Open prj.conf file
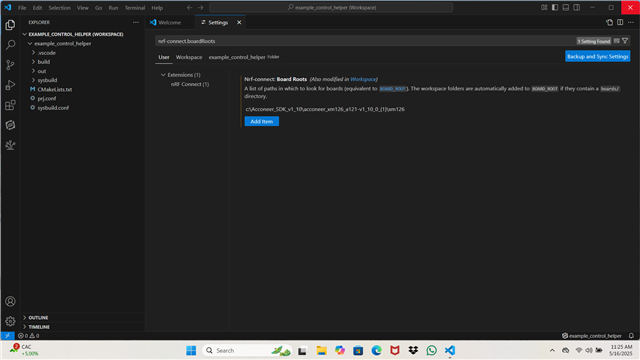Image resolution: width=640 pixels, height=360 pixels. coord(47,98)
